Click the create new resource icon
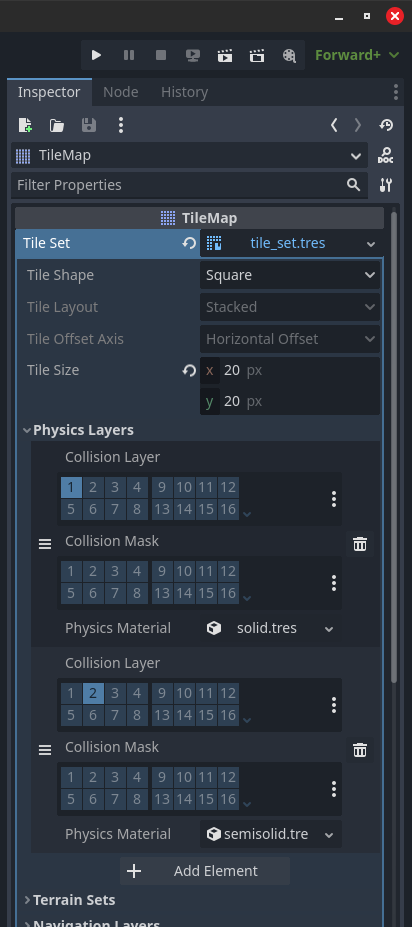The width and height of the screenshot is (412, 927). [25, 125]
